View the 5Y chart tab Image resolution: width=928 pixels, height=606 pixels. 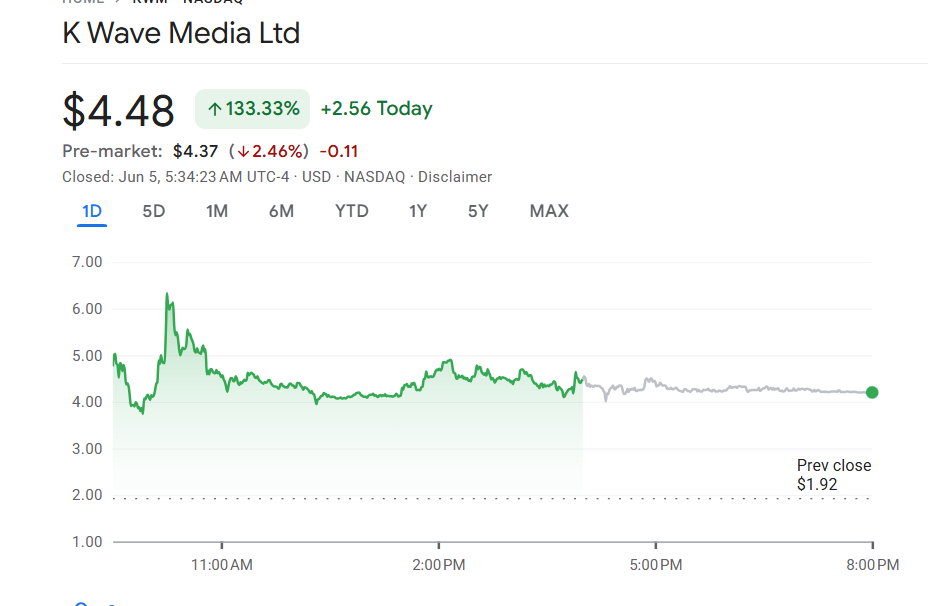478,211
